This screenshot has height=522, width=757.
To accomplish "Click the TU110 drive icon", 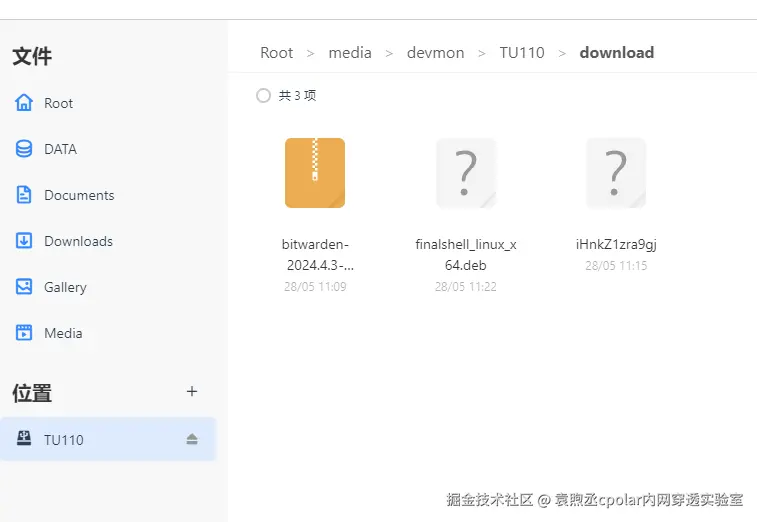I will [x=24, y=438].
